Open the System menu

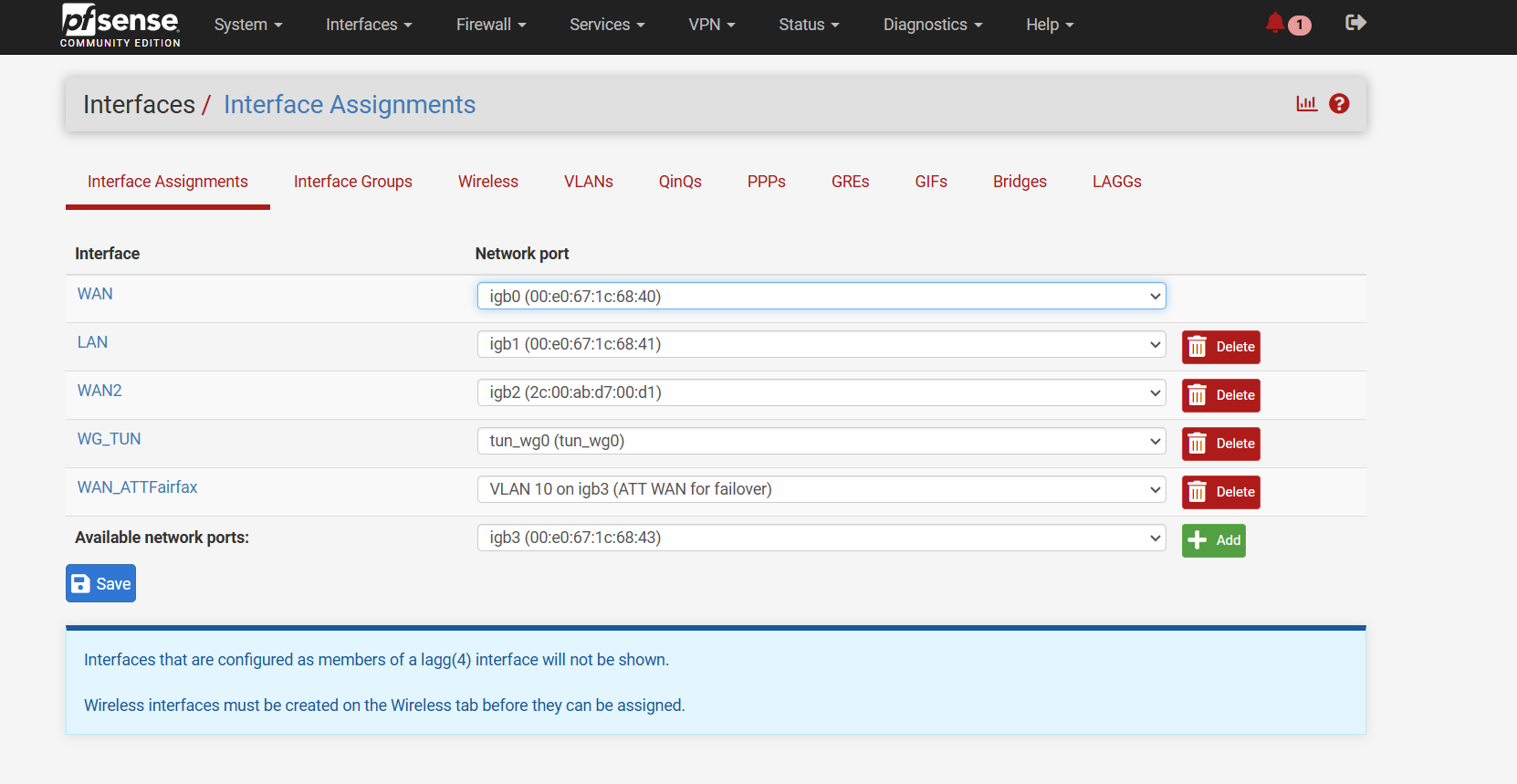click(248, 25)
